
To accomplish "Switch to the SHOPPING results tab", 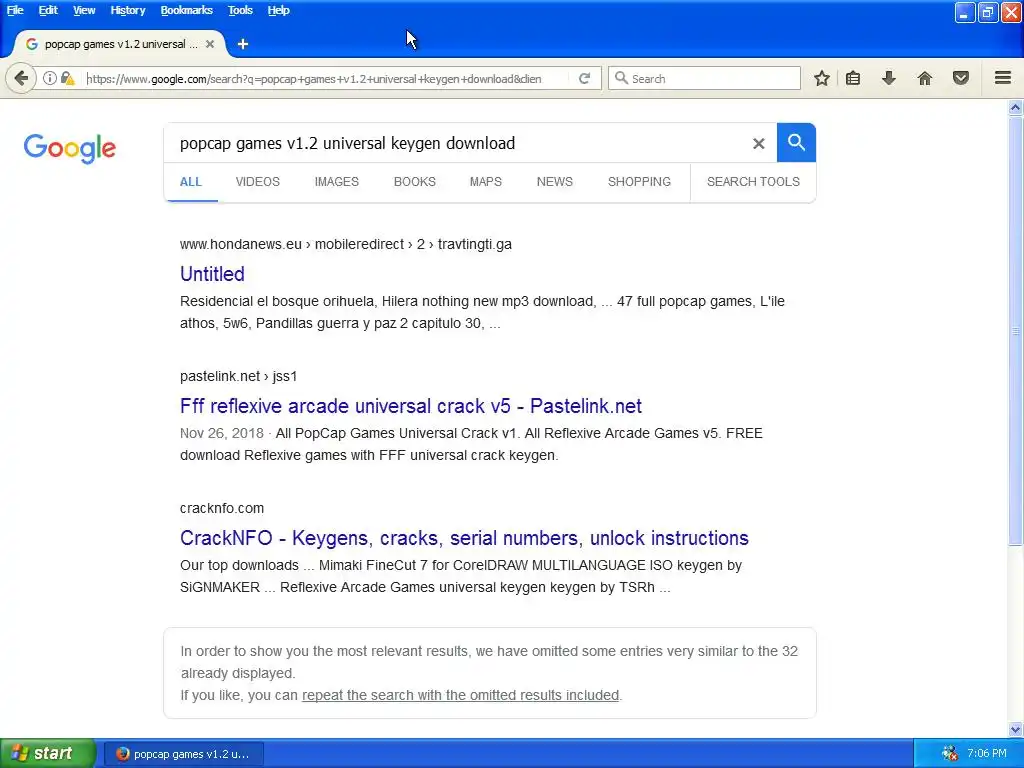I will (639, 182).
